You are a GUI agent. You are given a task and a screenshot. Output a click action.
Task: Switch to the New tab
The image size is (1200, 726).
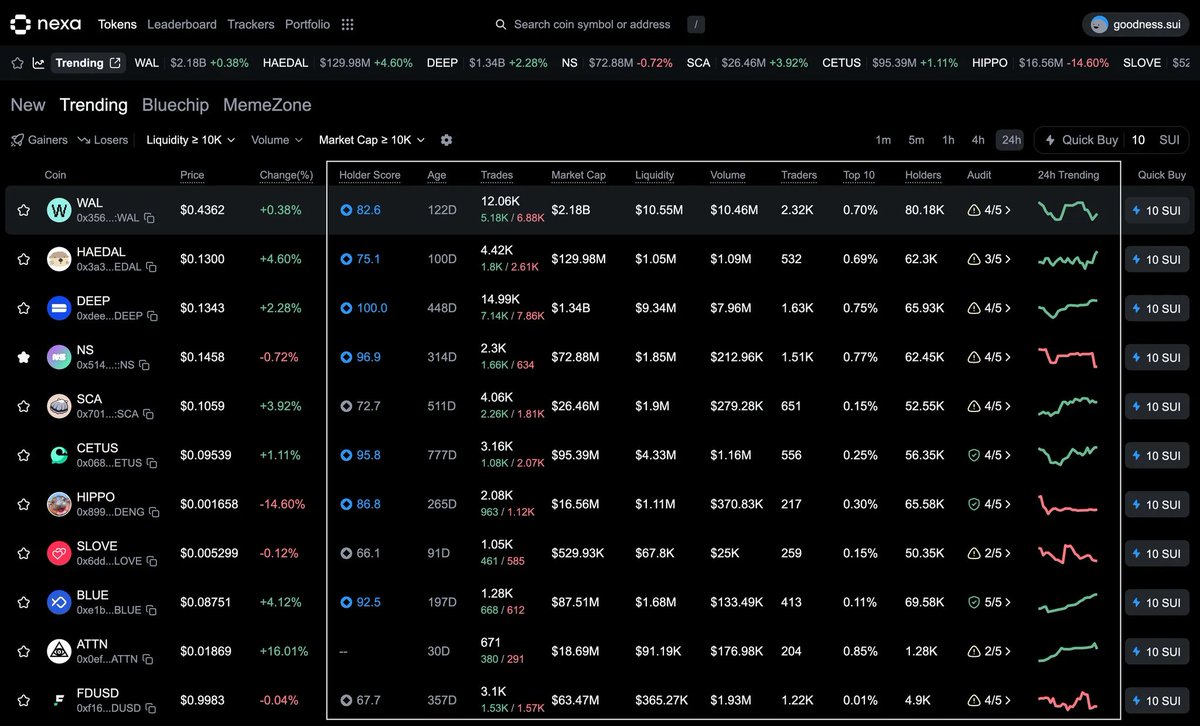(x=28, y=105)
